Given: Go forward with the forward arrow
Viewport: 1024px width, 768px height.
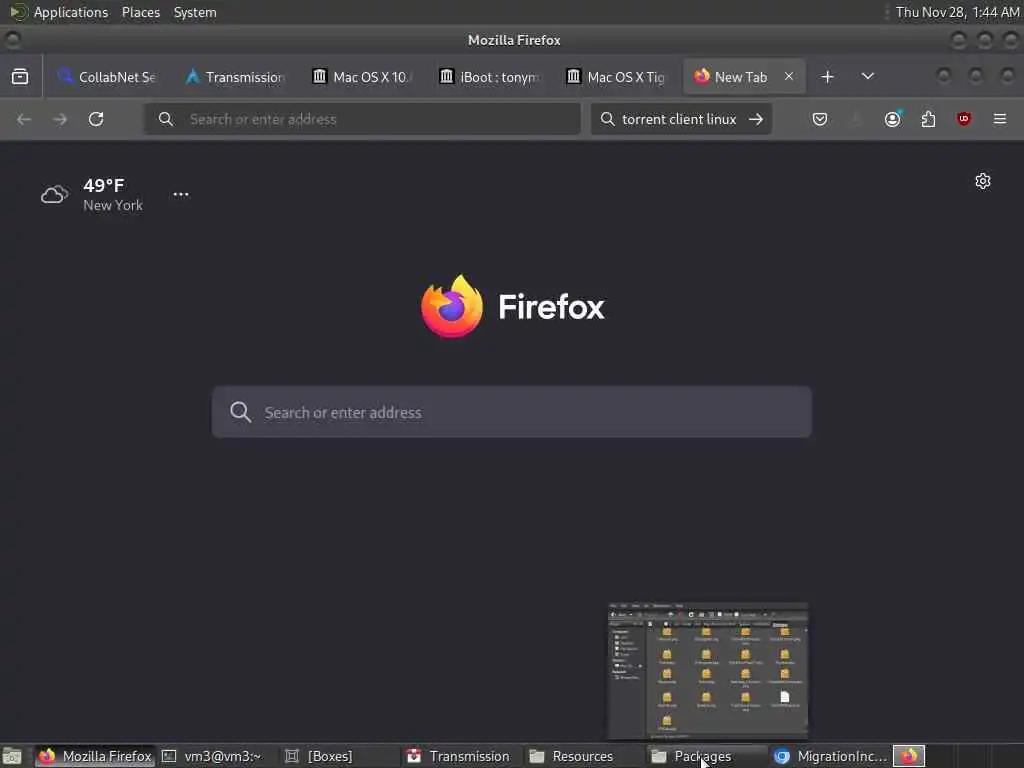Looking at the screenshot, I should click(60, 119).
